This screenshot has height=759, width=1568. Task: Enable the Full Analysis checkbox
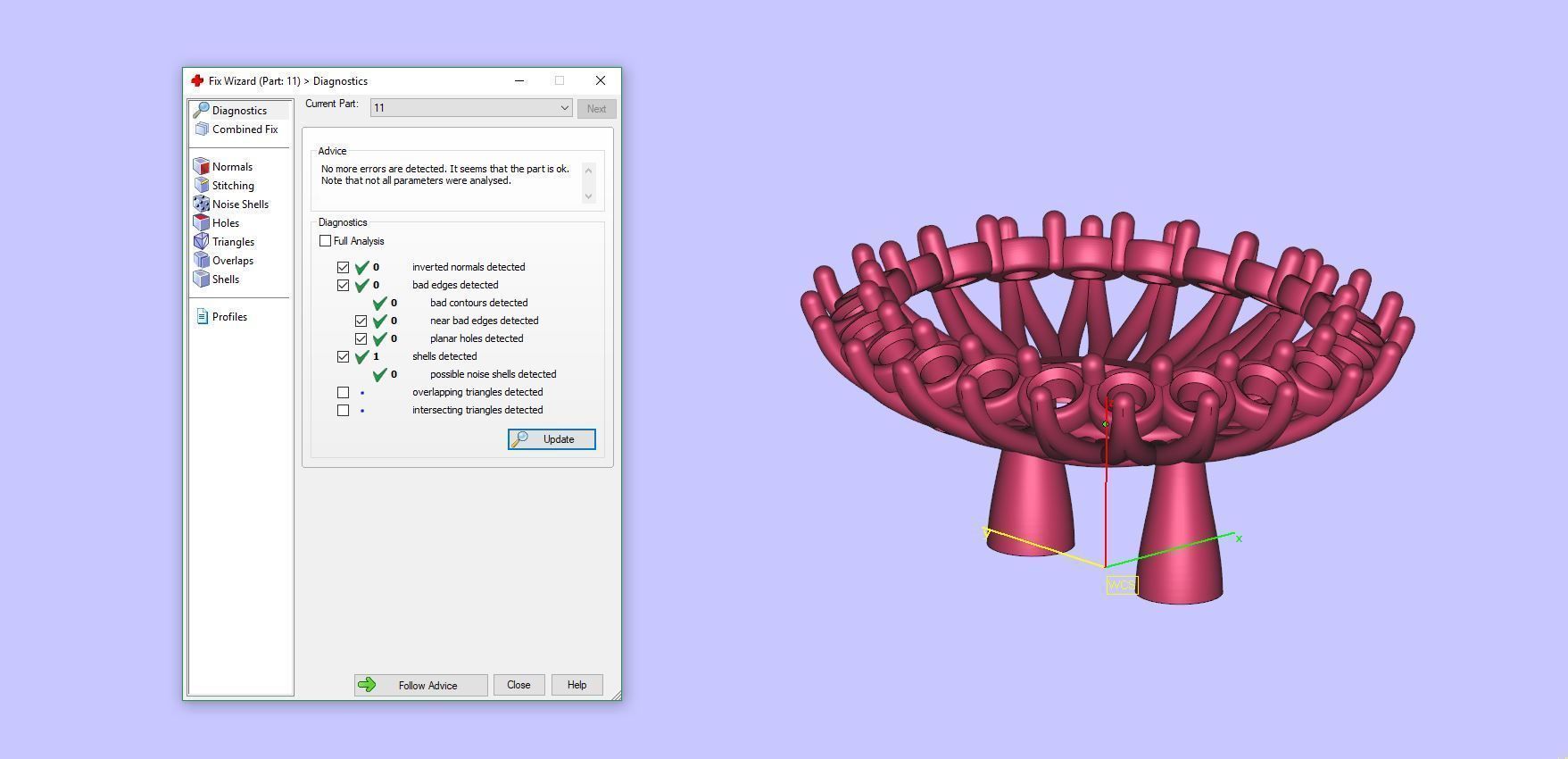pos(326,241)
